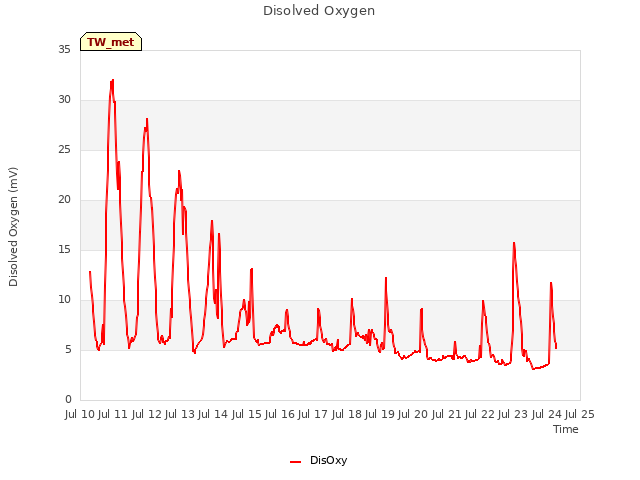Click the red DisOxy legend line swatch
The width and height of the screenshot is (640, 480).
pos(296,462)
